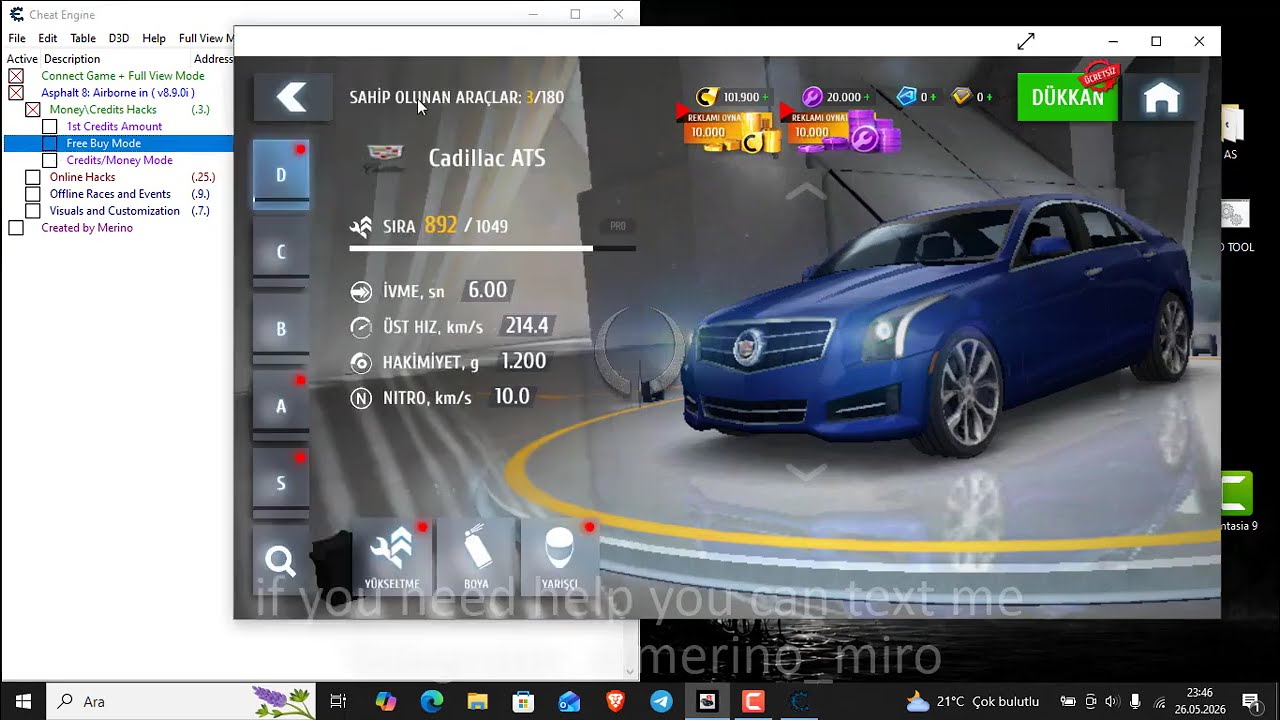Click the Cadillac ATS car name
Image resolution: width=1280 pixels, height=720 pixels.
[x=487, y=158]
